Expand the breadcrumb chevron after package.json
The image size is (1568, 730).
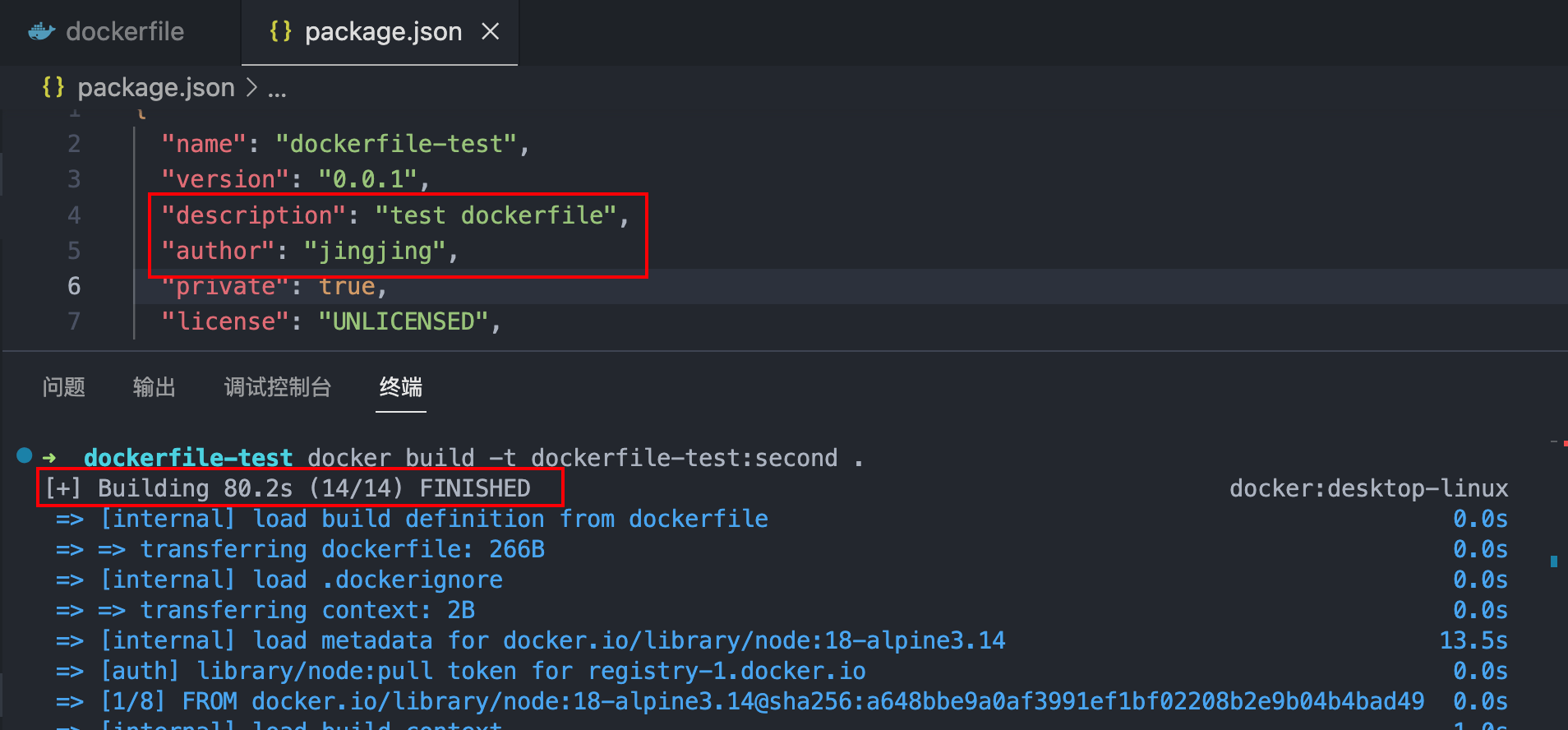pos(251,87)
